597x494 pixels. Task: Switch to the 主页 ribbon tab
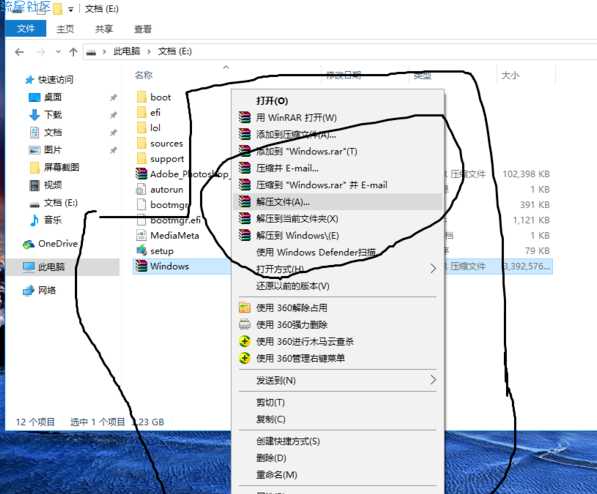click(65, 29)
